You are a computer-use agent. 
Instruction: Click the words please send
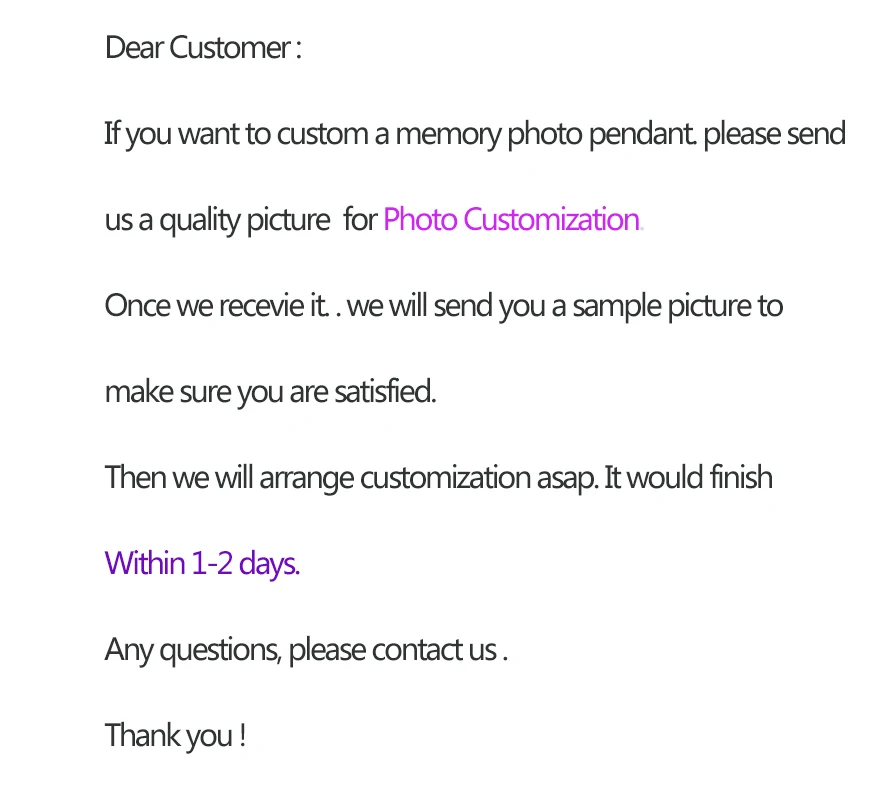(x=775, y=135)
